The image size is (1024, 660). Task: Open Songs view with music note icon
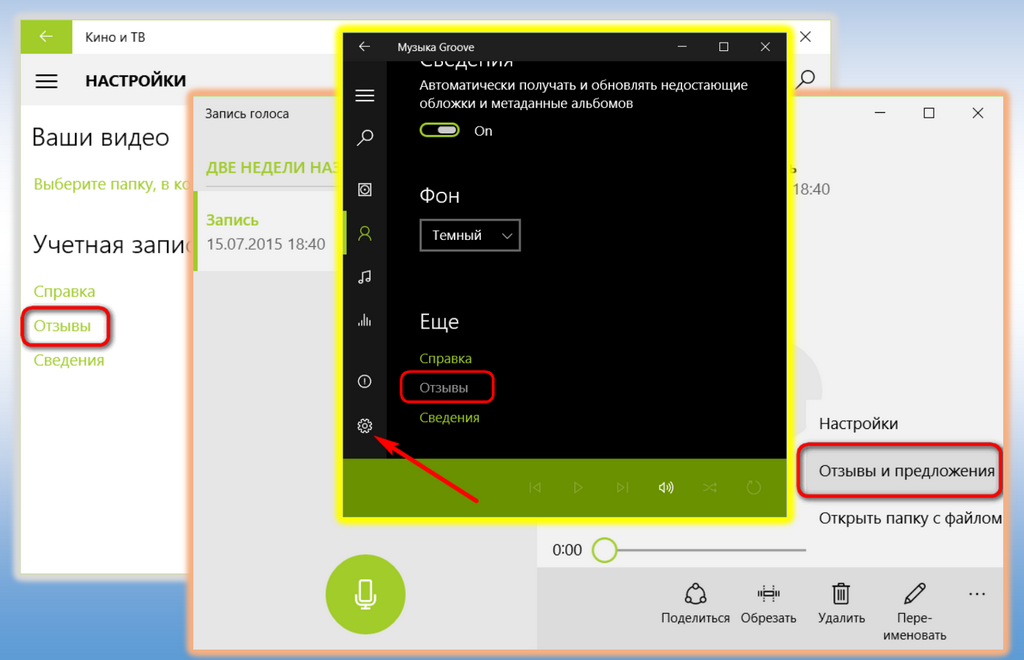(x=365, y=277)
